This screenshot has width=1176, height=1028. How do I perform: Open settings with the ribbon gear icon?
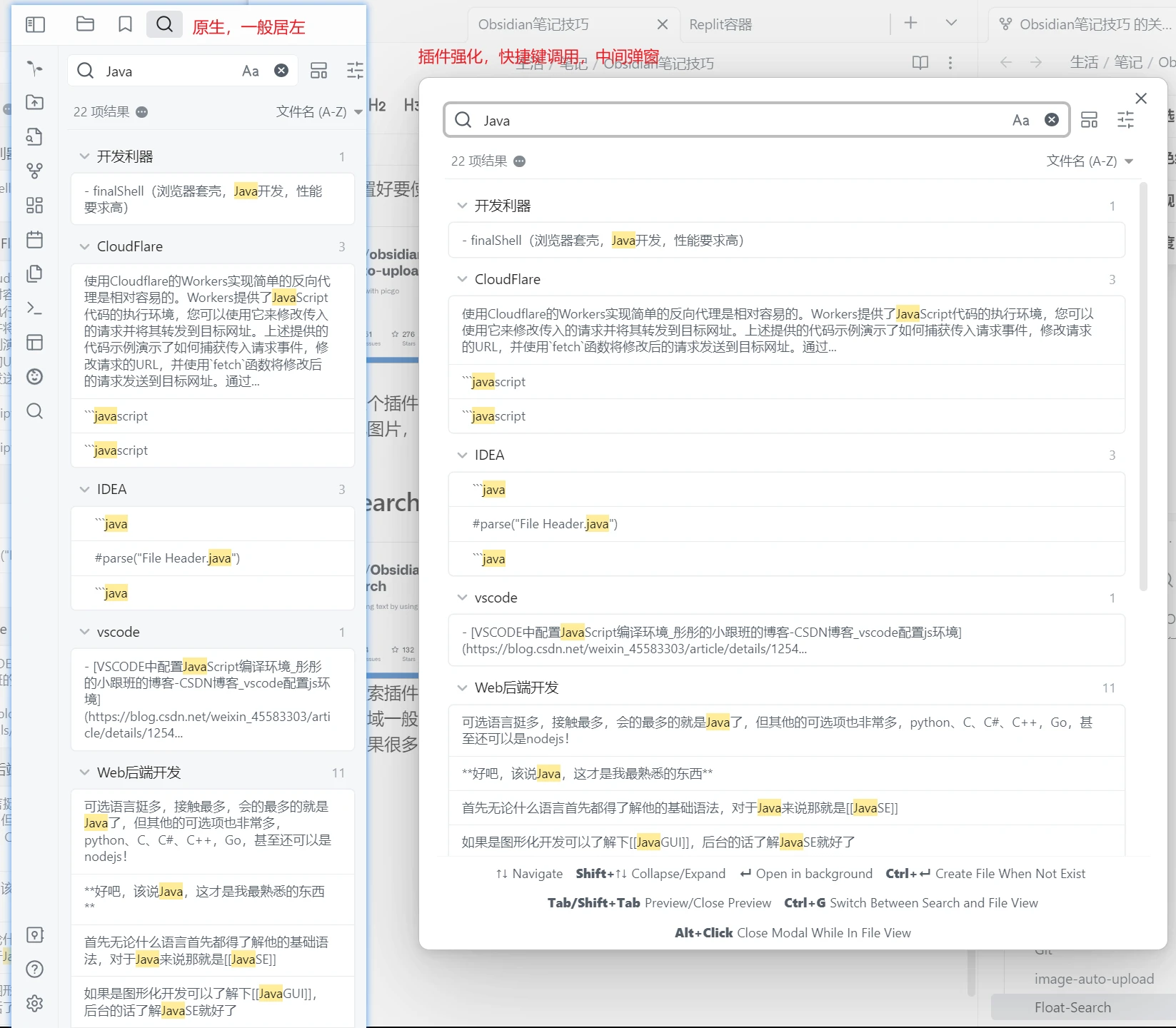(x=34, y=1003)
